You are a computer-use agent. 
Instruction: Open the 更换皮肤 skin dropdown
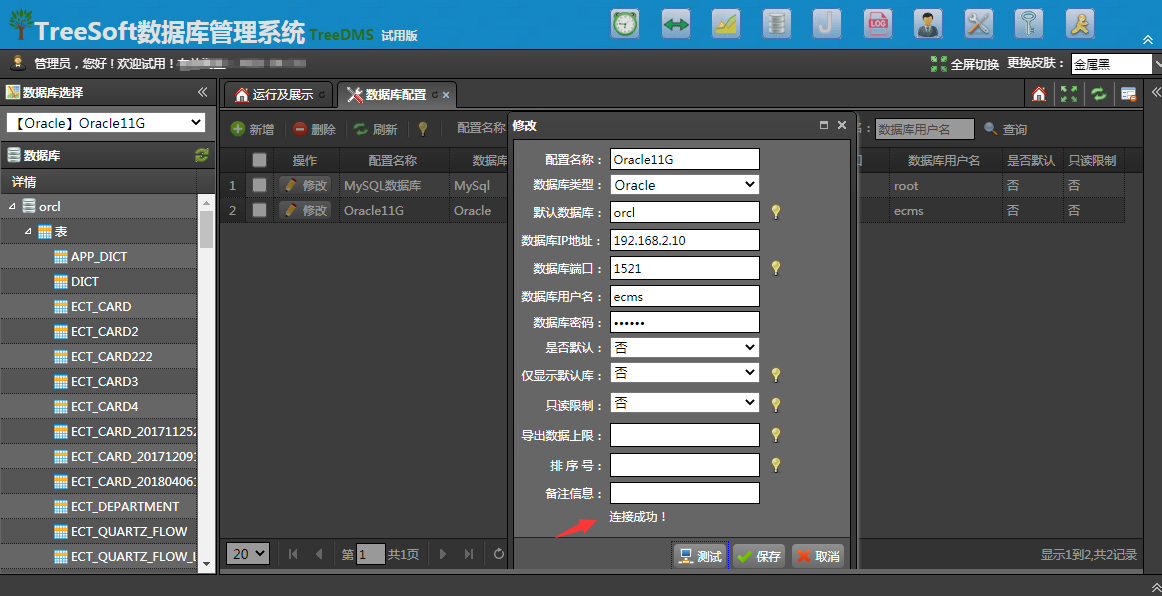click(x=1116, y=64)
